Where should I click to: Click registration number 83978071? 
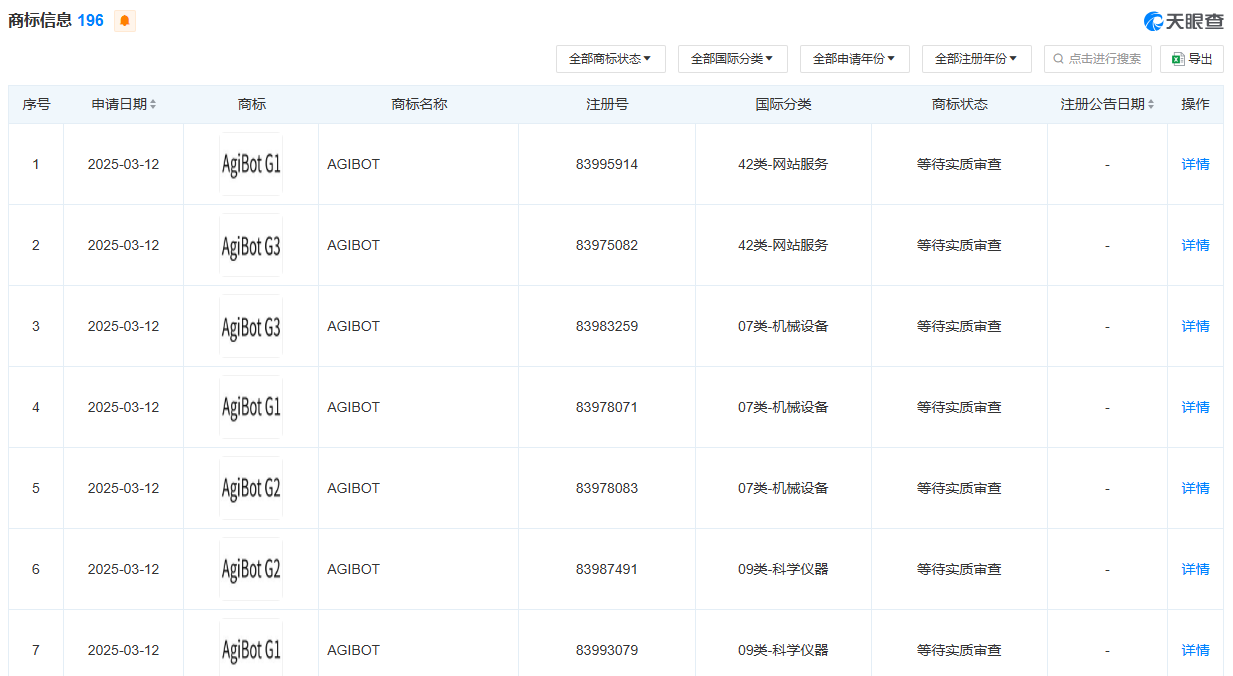pyautogui.click(x=607, y=407)
